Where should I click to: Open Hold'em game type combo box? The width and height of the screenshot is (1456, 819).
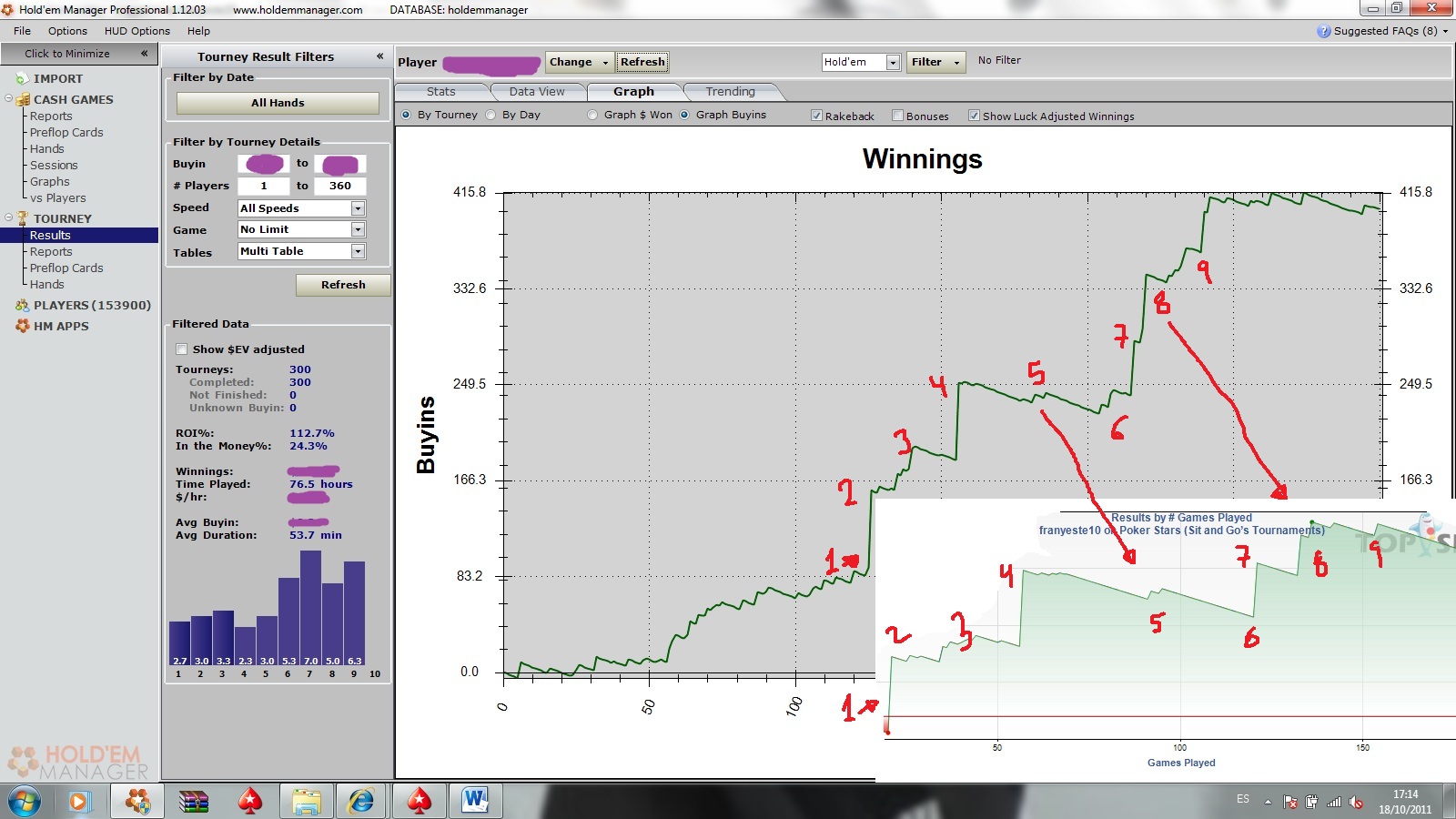[861, 62]
